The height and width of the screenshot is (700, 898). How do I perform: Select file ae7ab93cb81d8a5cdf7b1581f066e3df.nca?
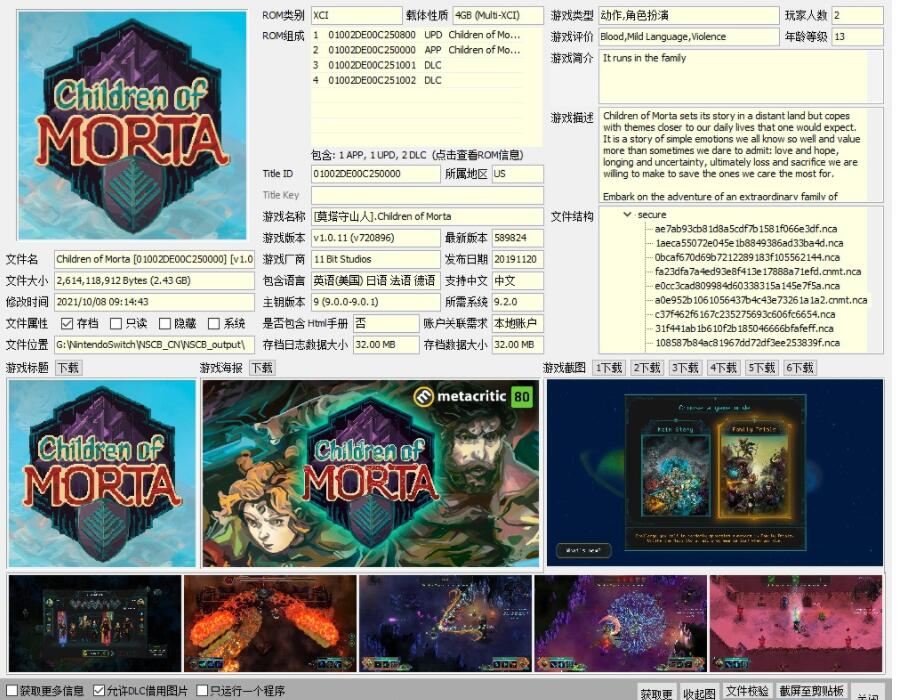[x=746, y=229]
